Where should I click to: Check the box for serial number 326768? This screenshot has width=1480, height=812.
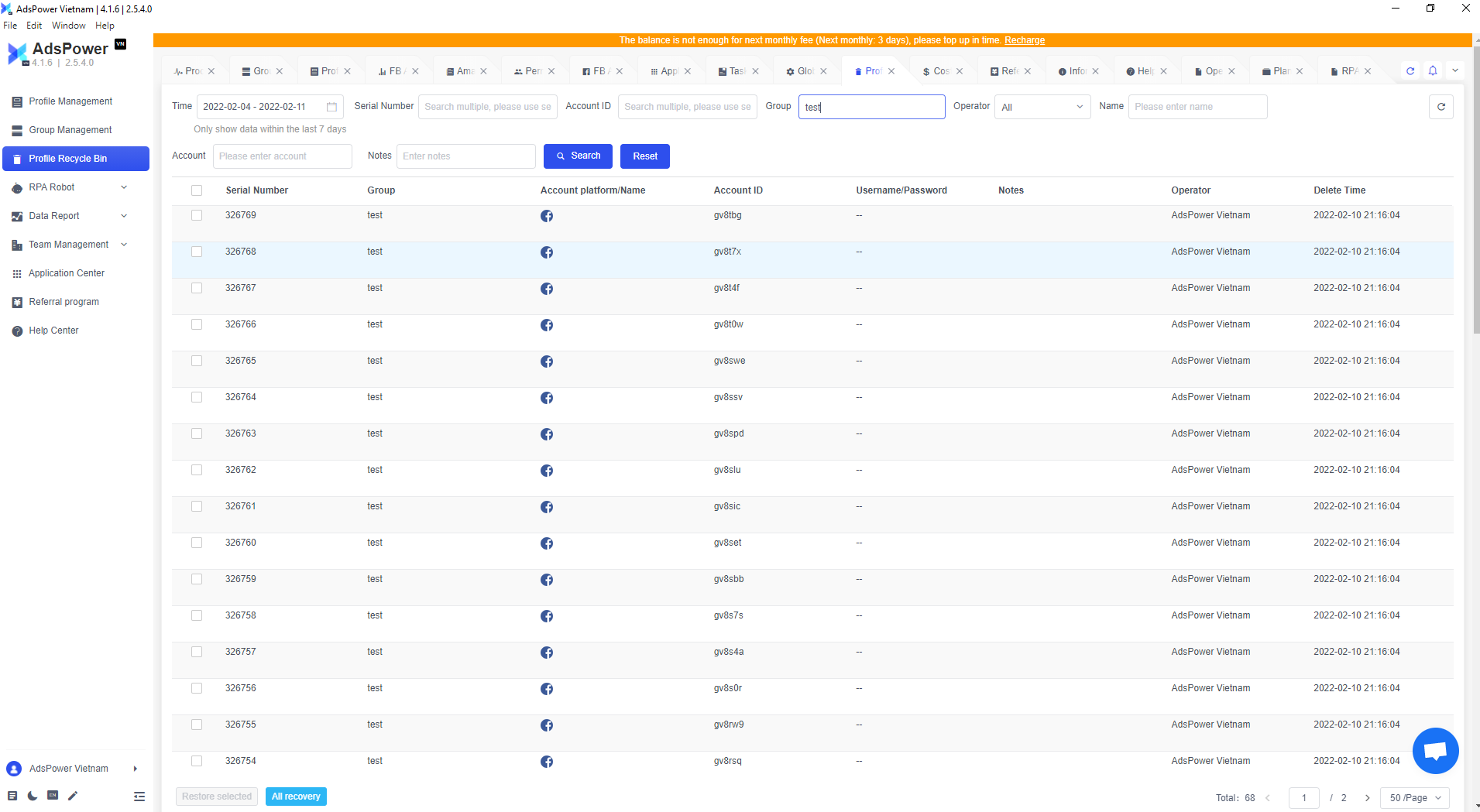click(x=197, y=252)
